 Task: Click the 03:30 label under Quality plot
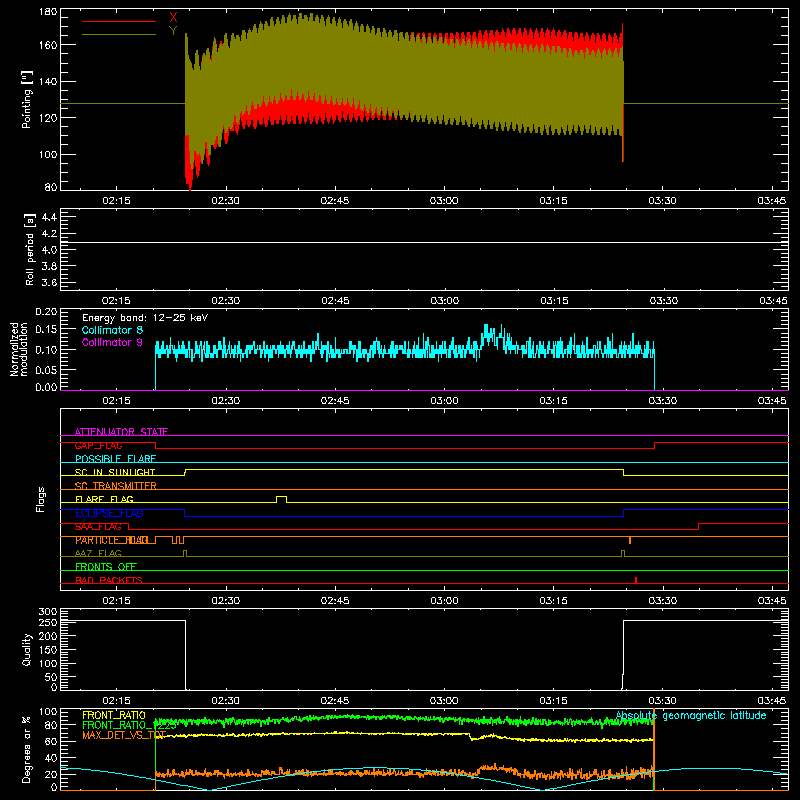[x=663, y=701]
